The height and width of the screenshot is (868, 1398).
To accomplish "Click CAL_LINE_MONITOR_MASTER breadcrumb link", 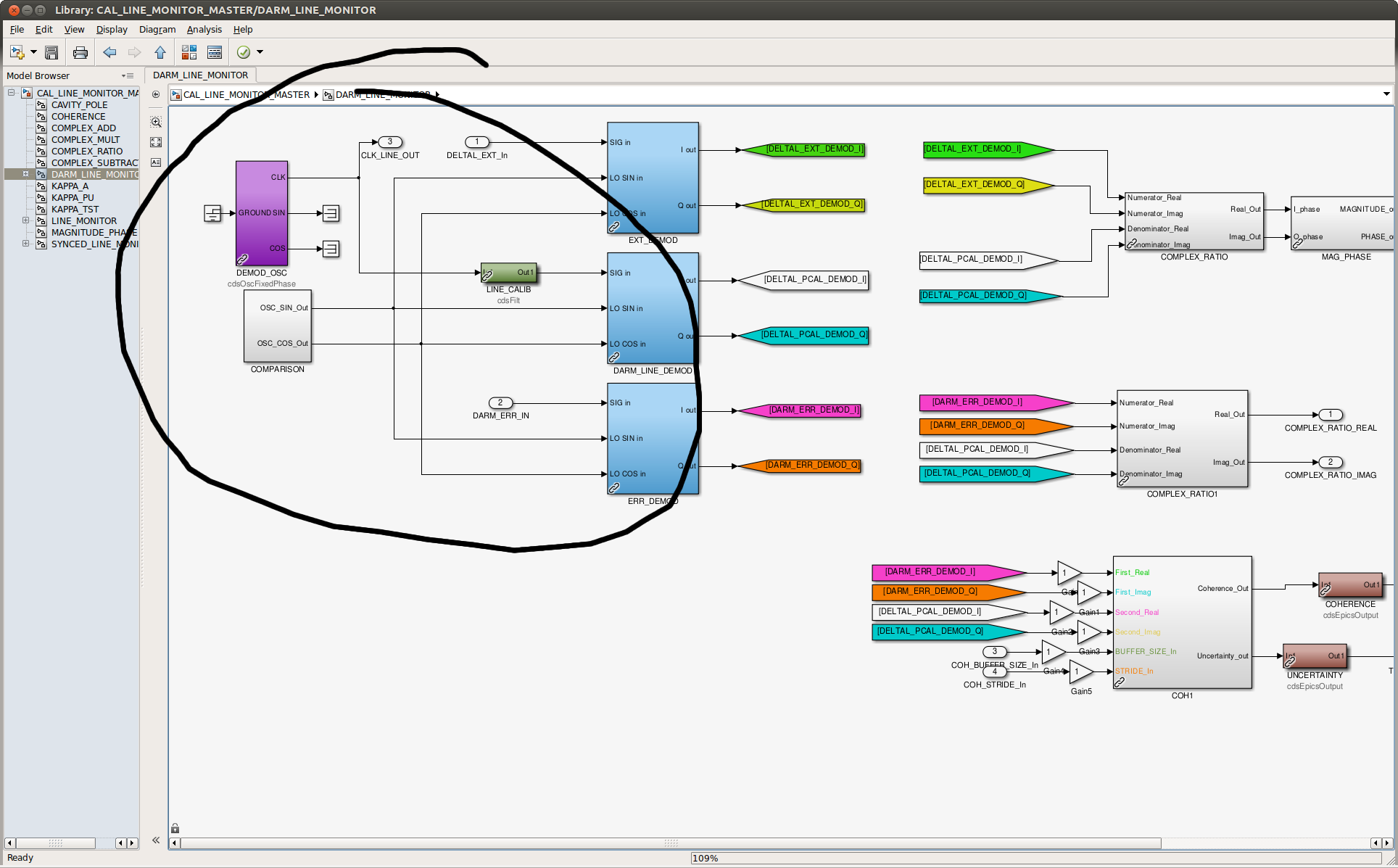I will 247,94.
